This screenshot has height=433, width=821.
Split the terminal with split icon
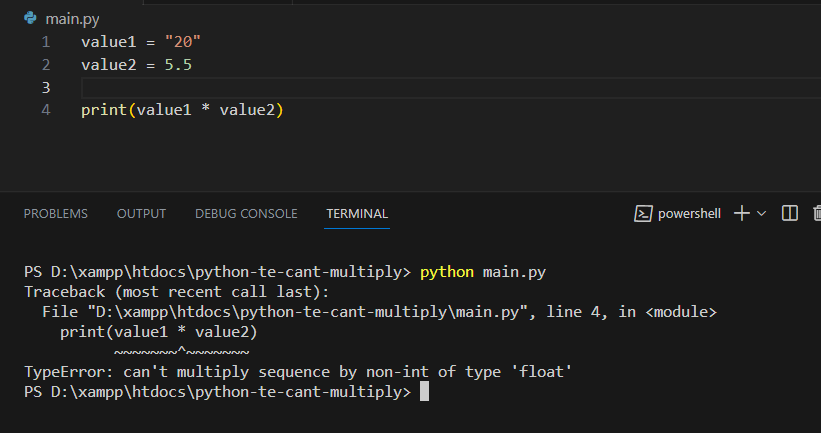[x=790, y=213]
